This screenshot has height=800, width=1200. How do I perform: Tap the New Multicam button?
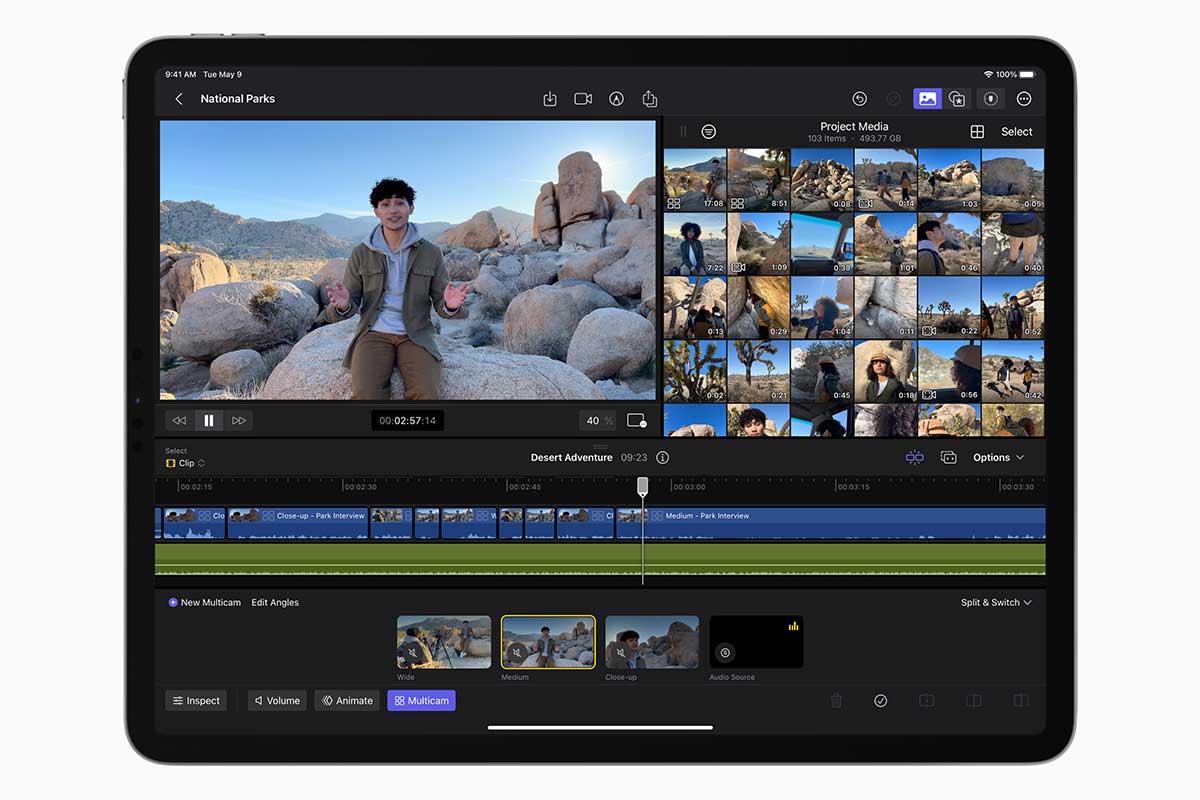pyautogui.click(x=204, y=602)
